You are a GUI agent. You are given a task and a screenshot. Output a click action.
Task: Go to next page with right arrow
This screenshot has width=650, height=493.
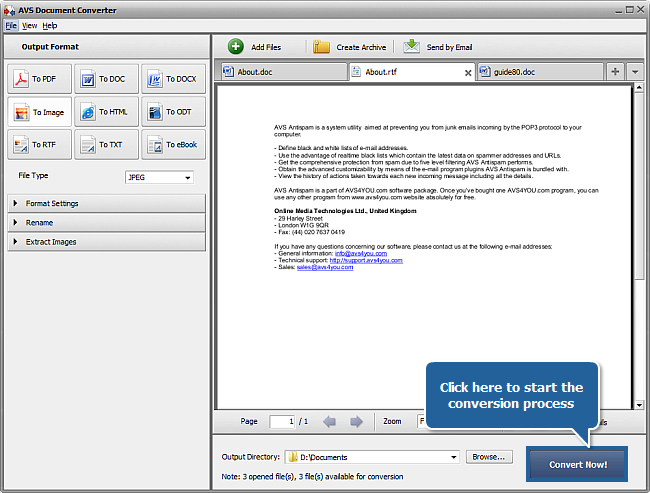coord(356,422)
